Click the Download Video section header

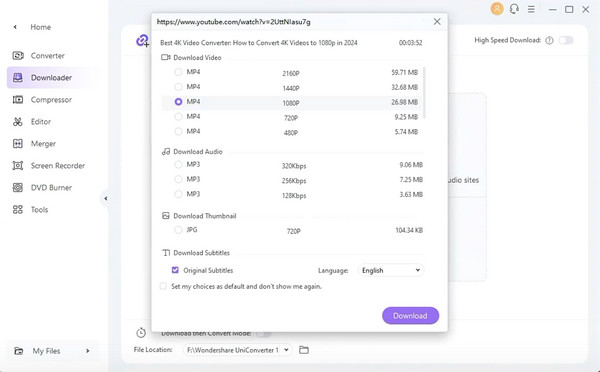(197, 58)
